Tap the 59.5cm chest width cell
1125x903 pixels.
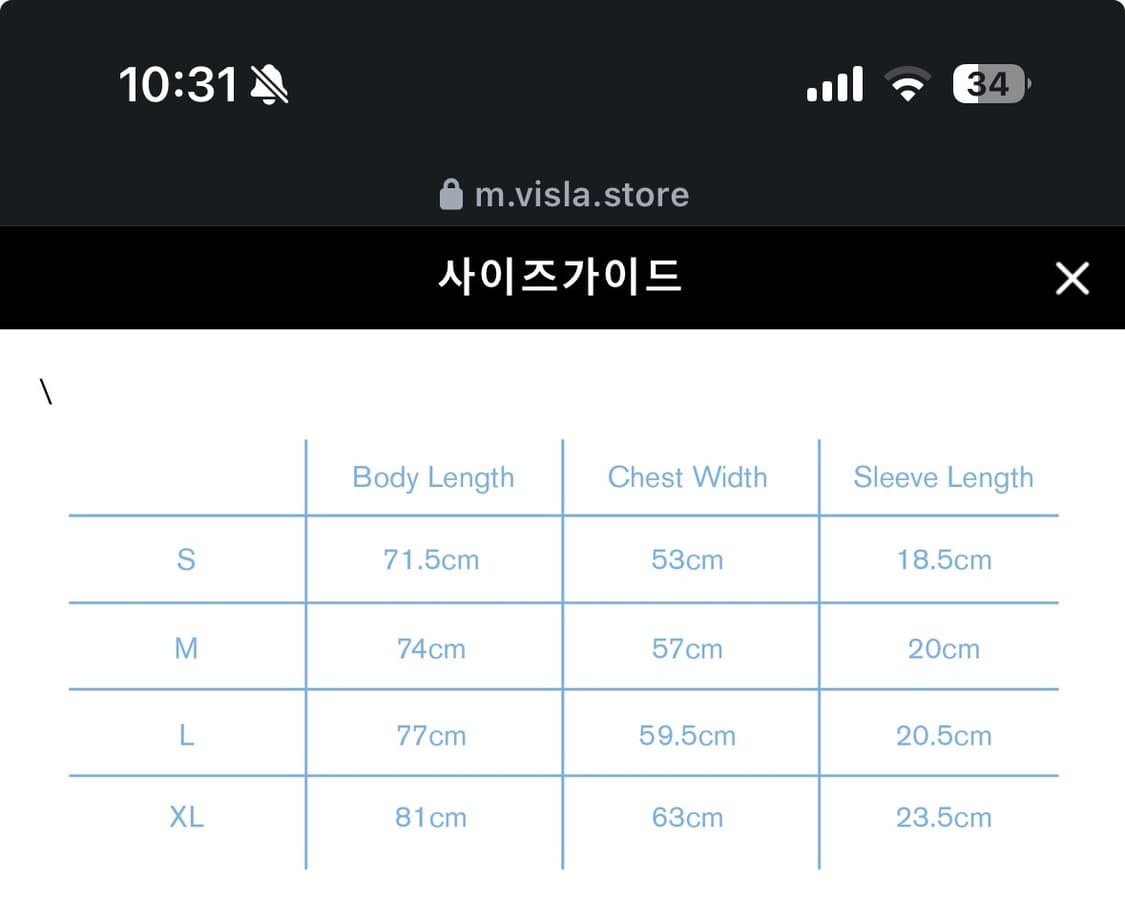[x=687, y=736]
